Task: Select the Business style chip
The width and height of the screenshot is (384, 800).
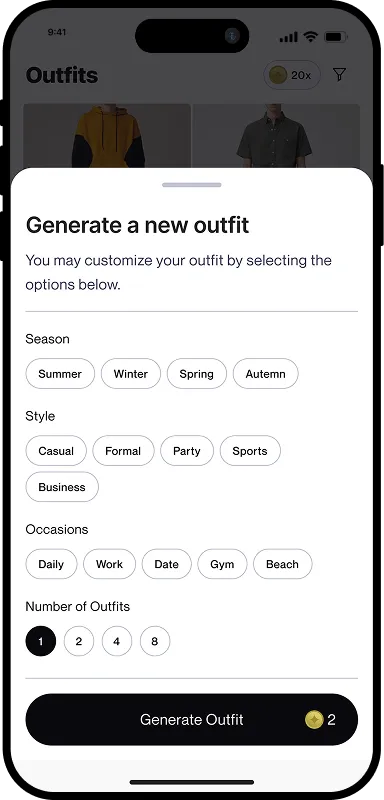Action: tap(62, 487)
